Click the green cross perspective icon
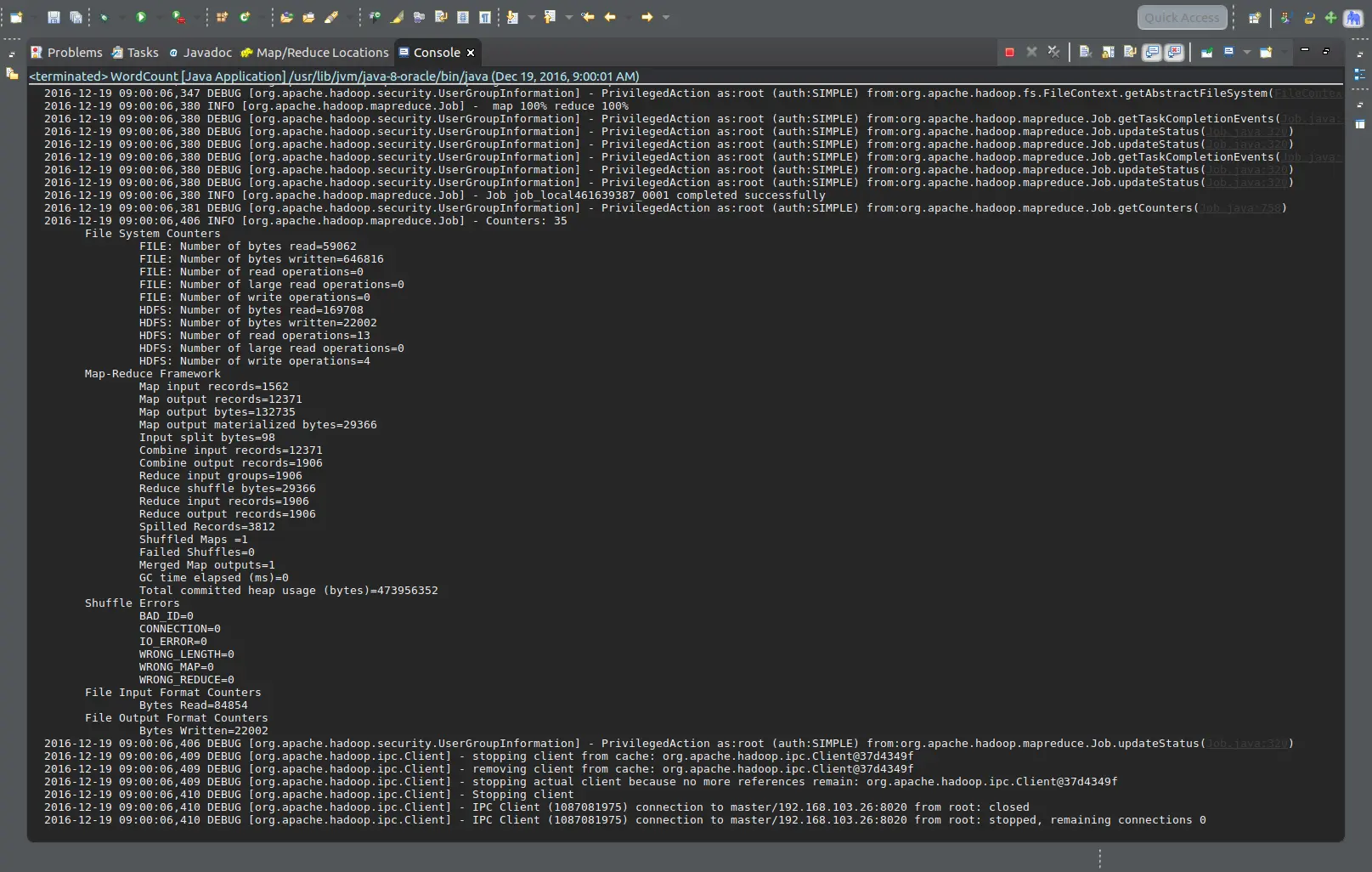1372x872 pixels. coord(1331,17)
